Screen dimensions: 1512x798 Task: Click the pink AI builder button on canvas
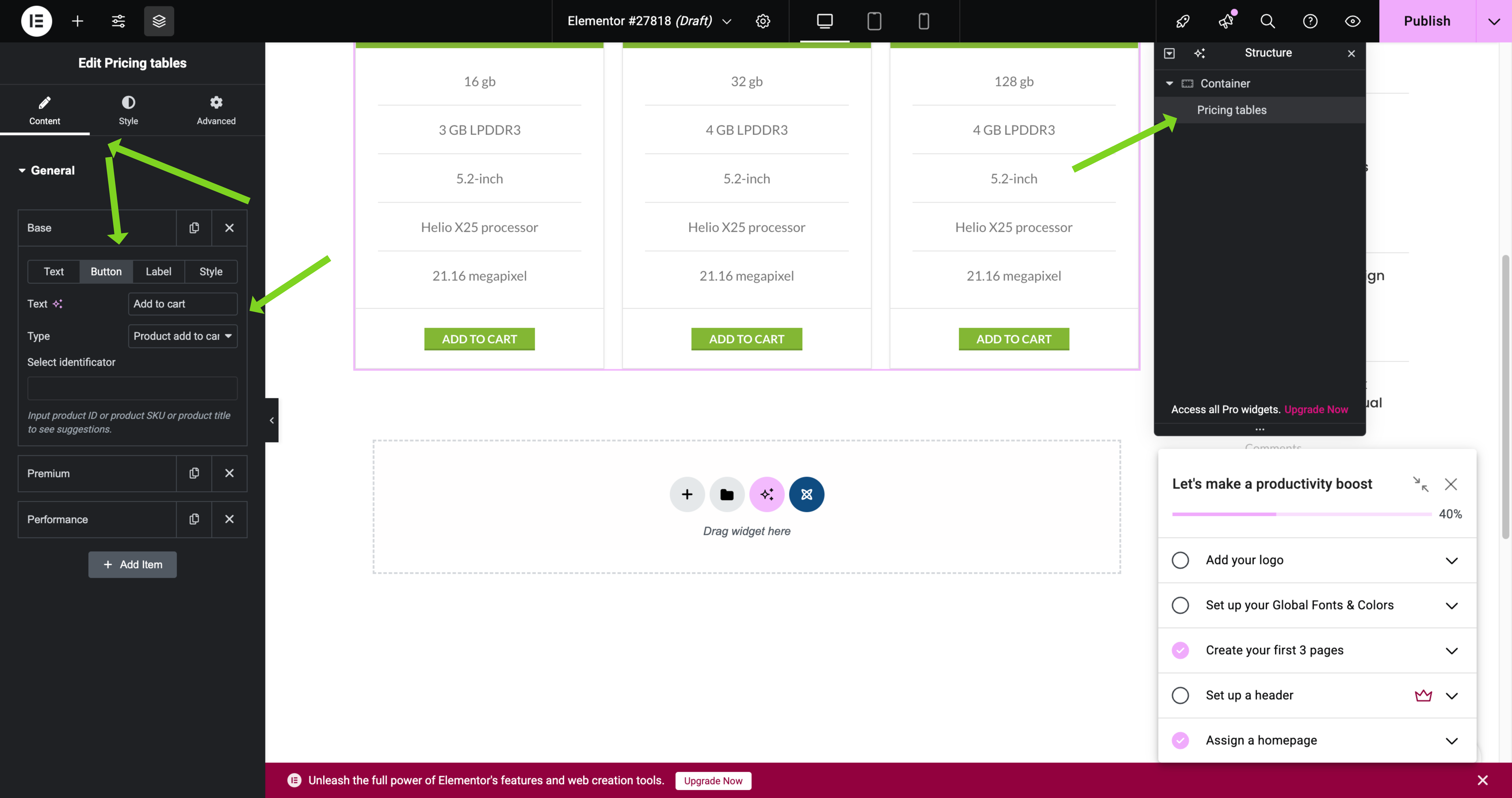point(767,495)
